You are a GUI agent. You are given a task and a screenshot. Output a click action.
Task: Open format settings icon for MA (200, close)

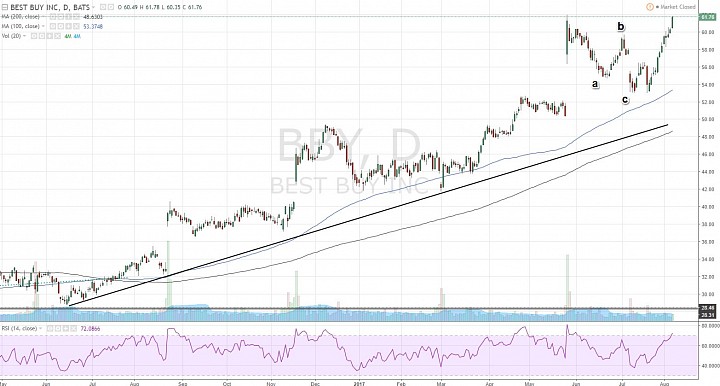tap(61, 17)
